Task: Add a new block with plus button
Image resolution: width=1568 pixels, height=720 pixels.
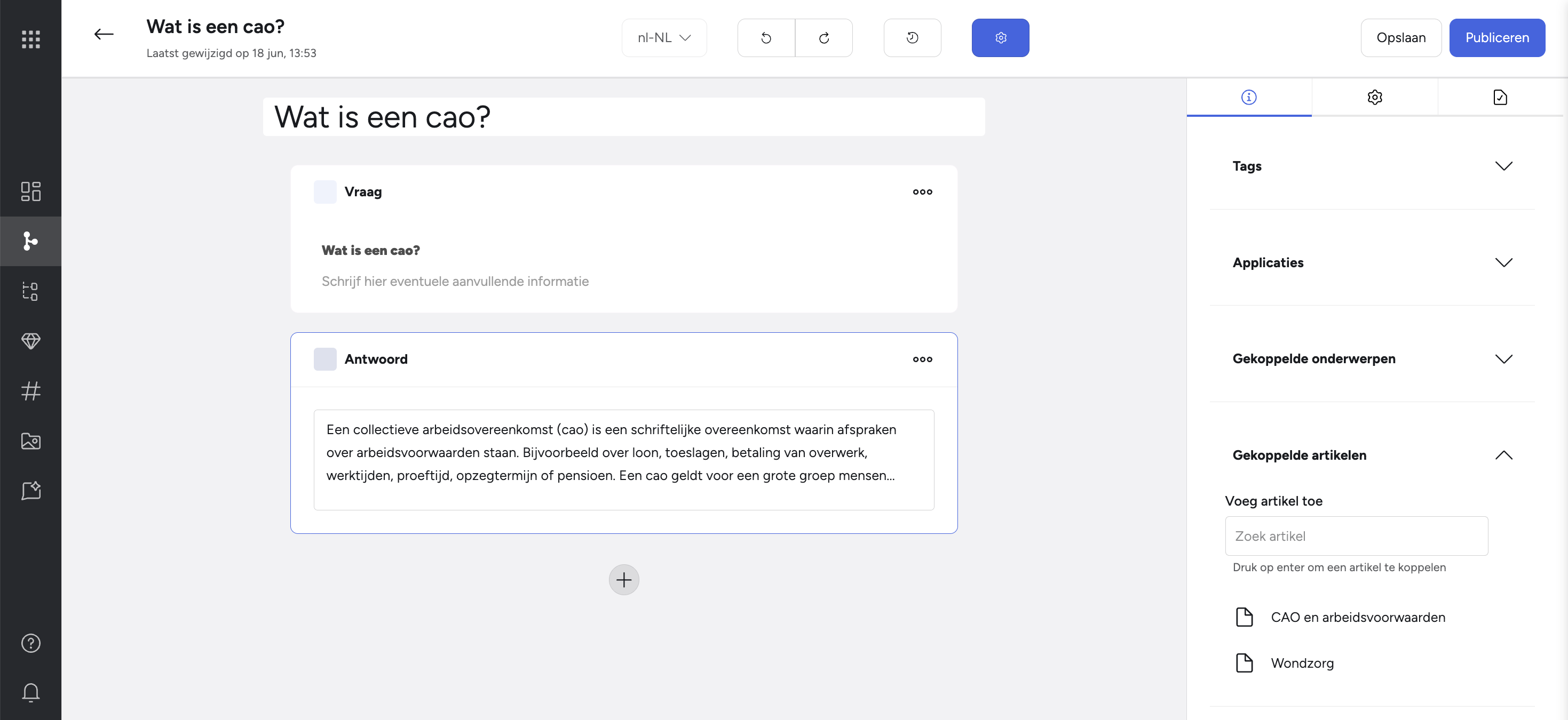Action: click(x=624, y=580)
